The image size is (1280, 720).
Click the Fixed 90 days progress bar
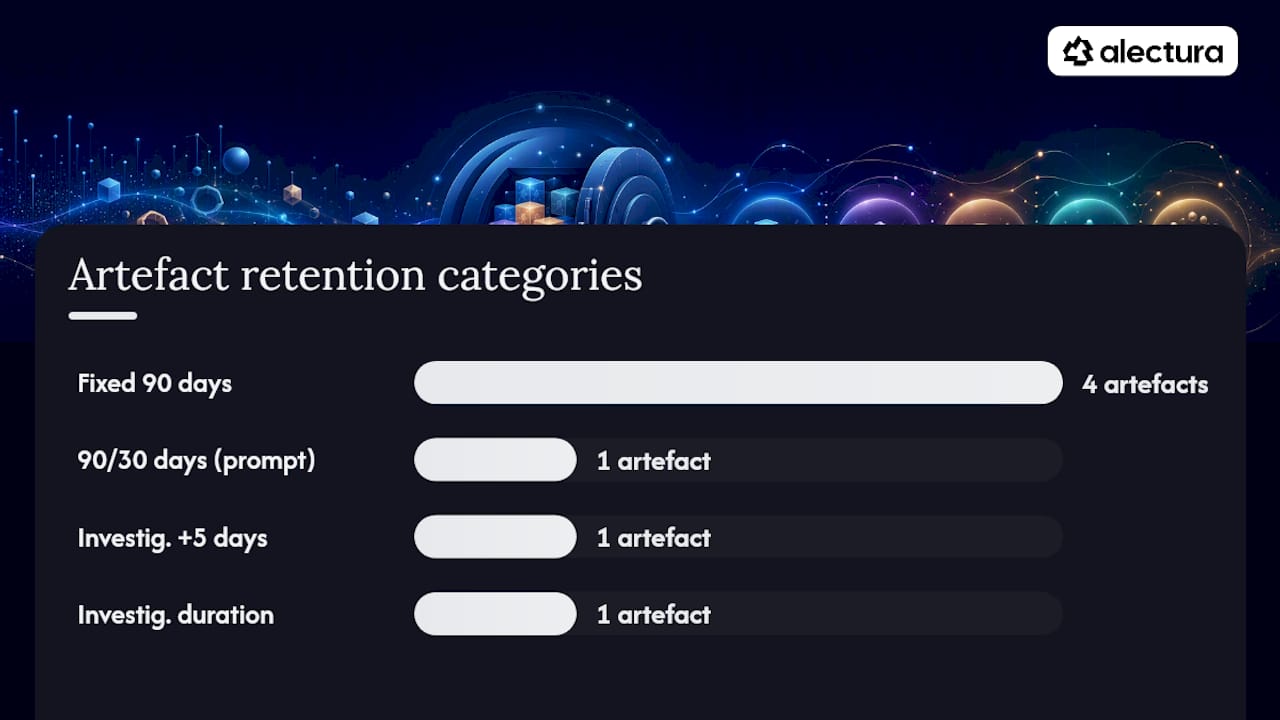738,383
